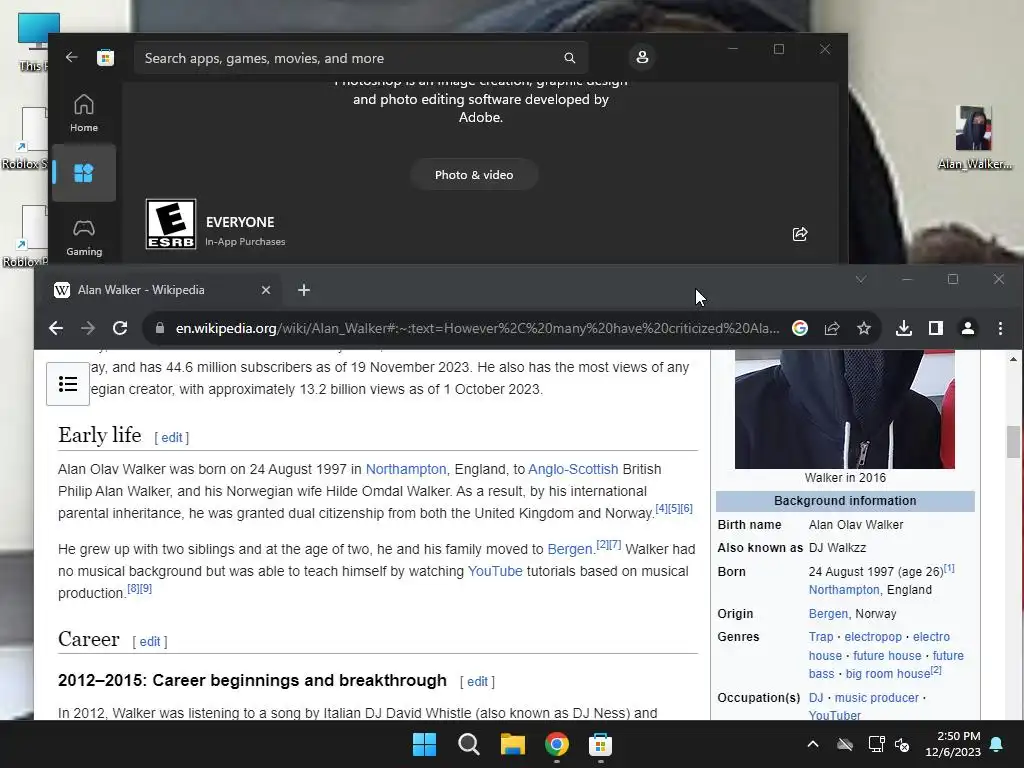Edit the Early life section
Screen dimensions: 1024x768
pos(172,438)
